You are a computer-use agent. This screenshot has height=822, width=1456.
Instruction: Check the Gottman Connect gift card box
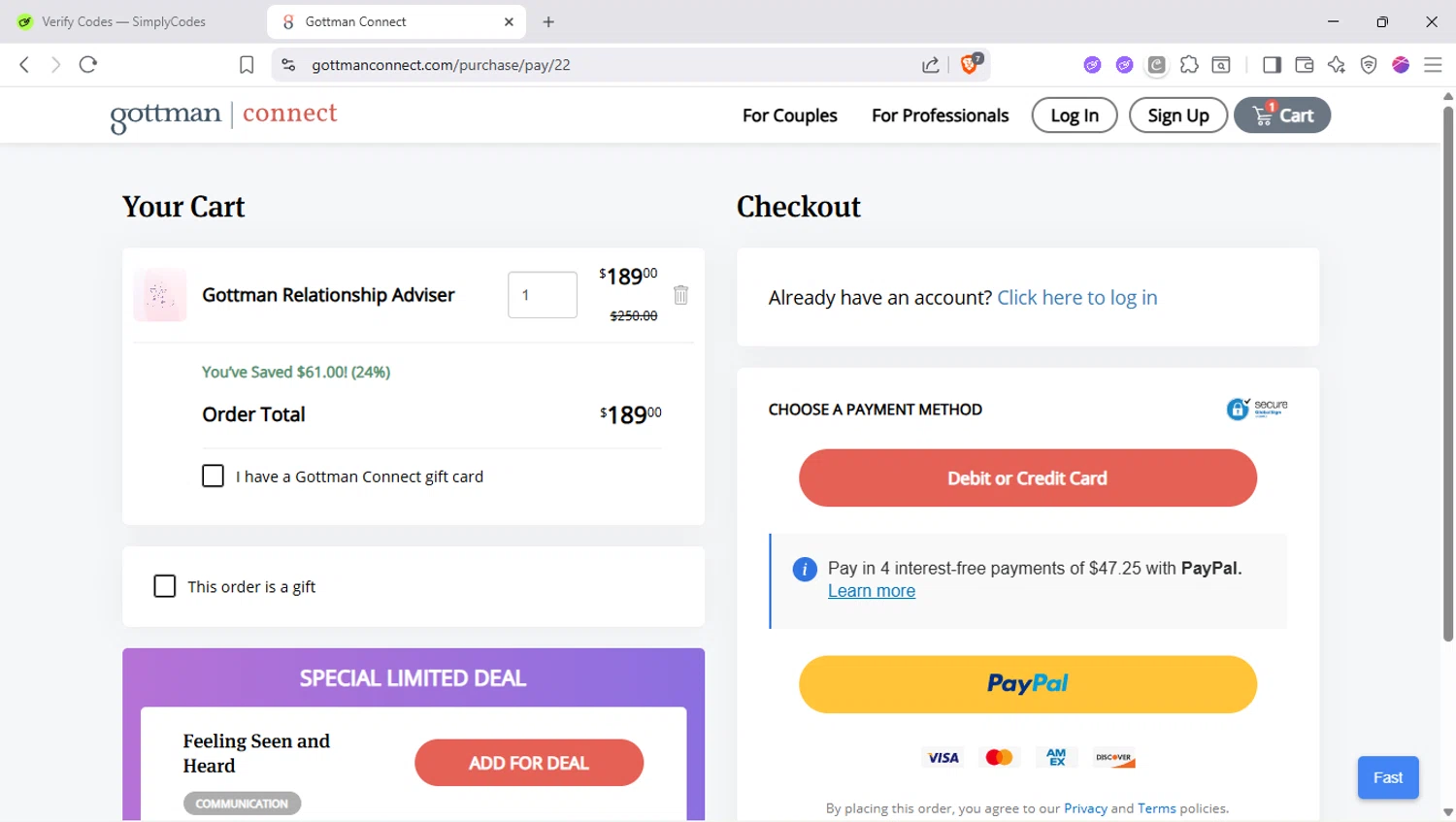tap(213, 477)
